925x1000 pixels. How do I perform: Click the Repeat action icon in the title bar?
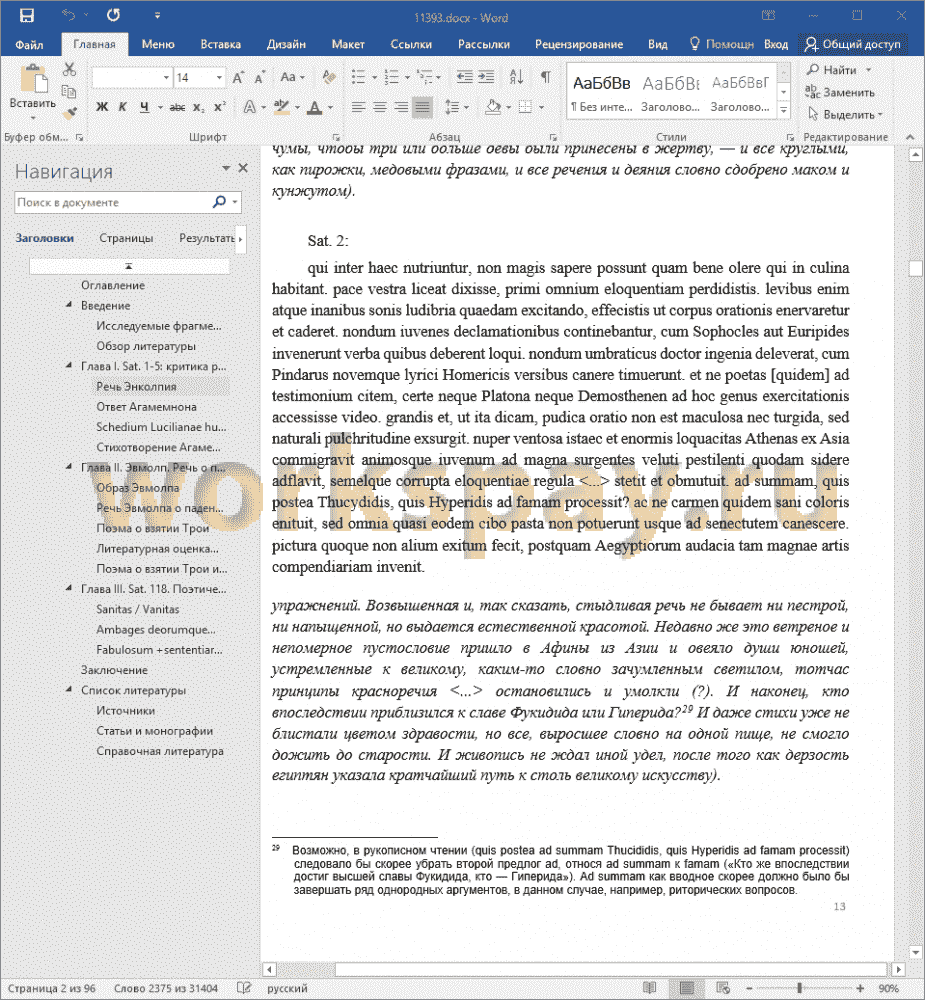coord(114,15)
